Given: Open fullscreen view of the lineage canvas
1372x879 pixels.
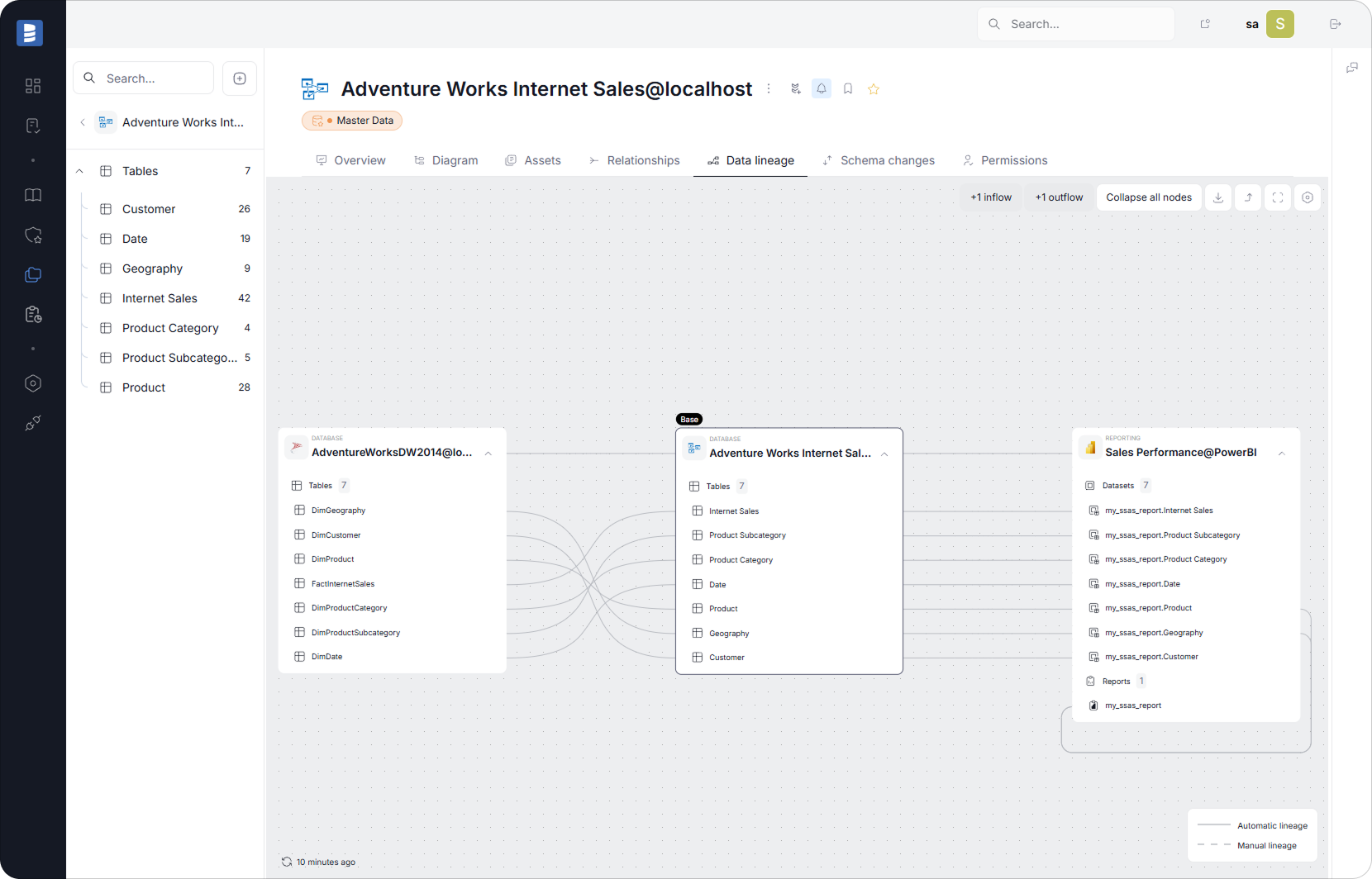Looking at the screenshot, I should 1277,197.
